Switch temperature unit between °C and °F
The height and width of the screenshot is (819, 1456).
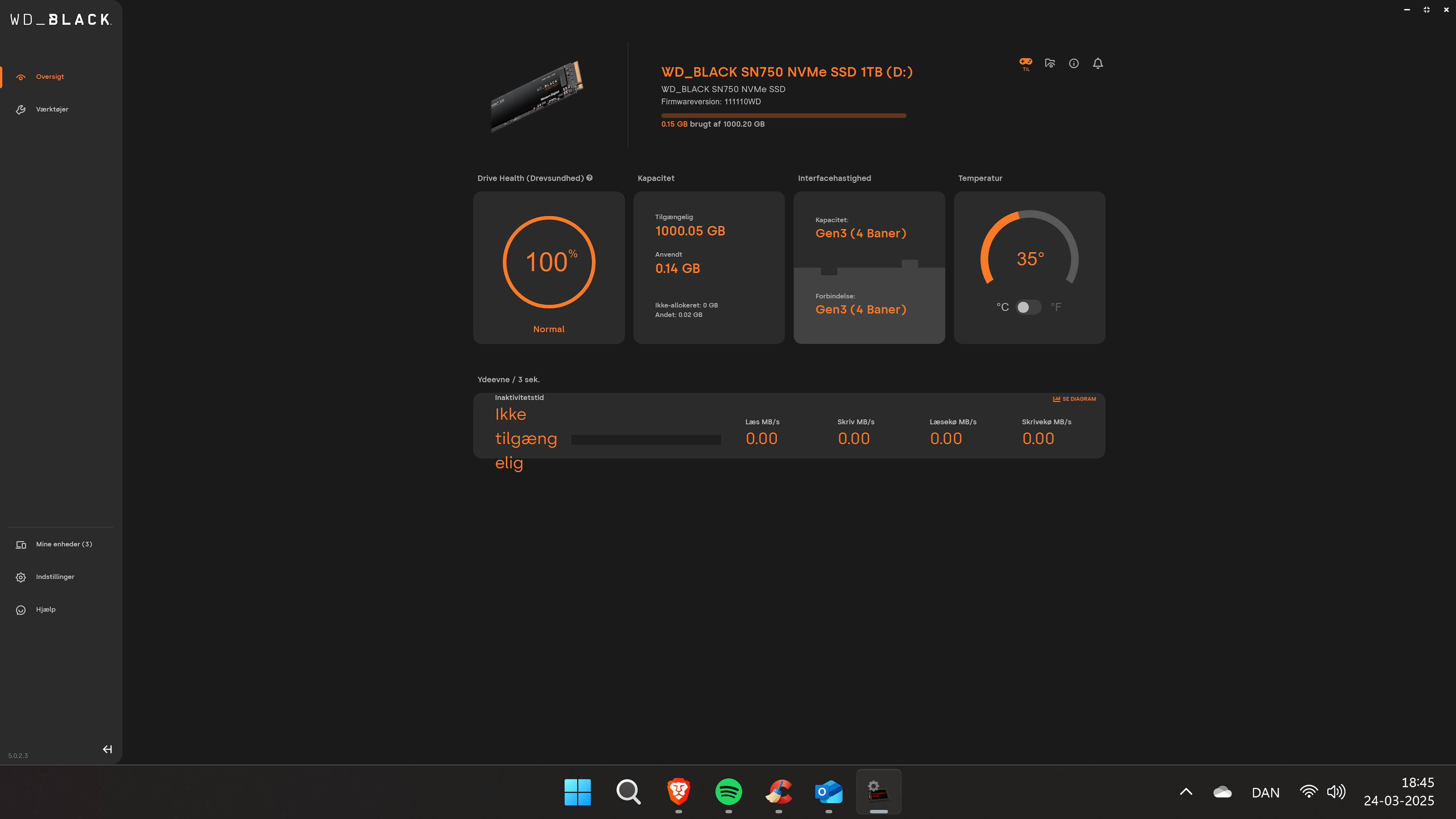(x=1028, y=307)
